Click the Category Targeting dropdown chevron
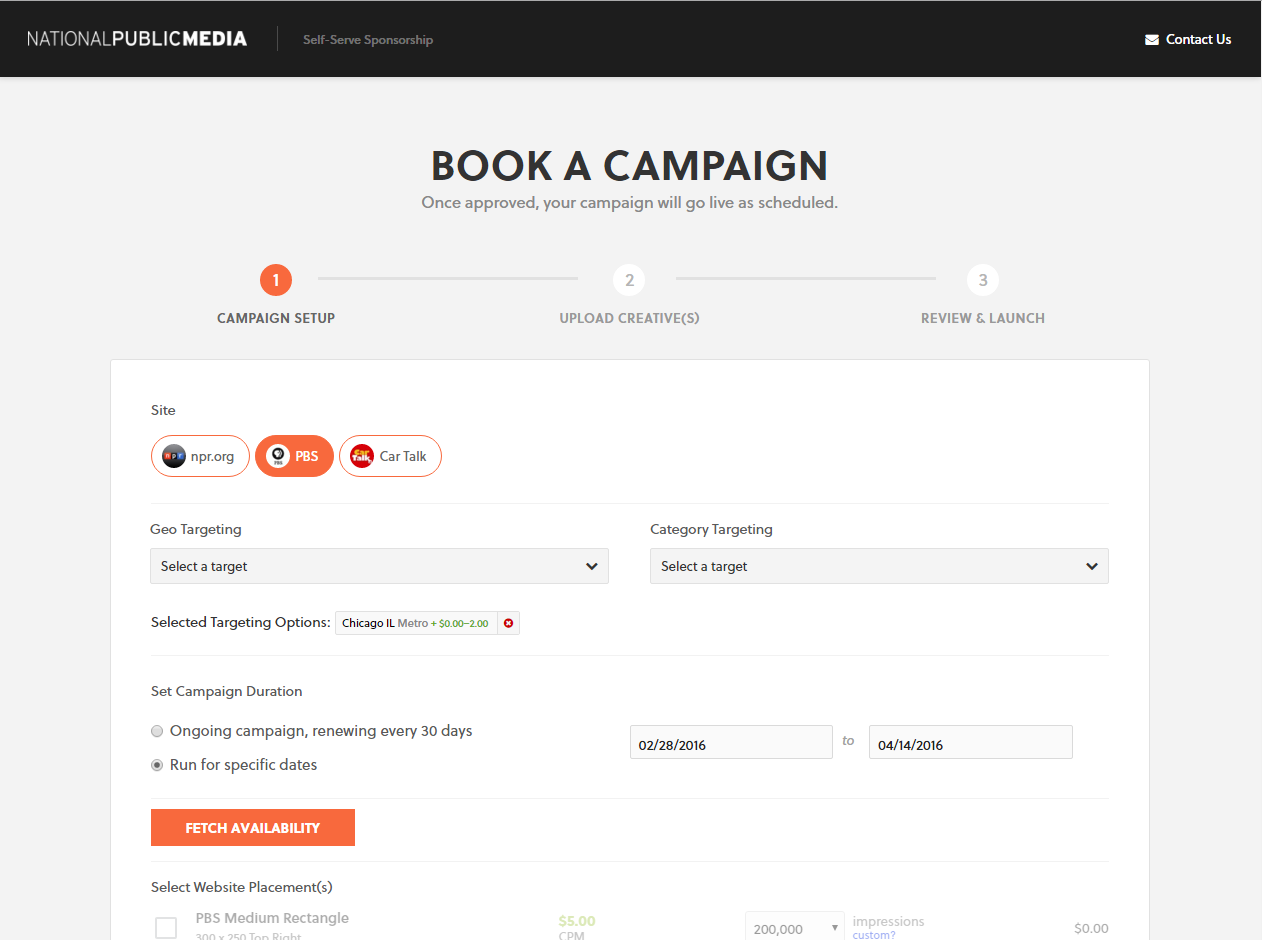The image size is (1262, 940). point(1092,567)
